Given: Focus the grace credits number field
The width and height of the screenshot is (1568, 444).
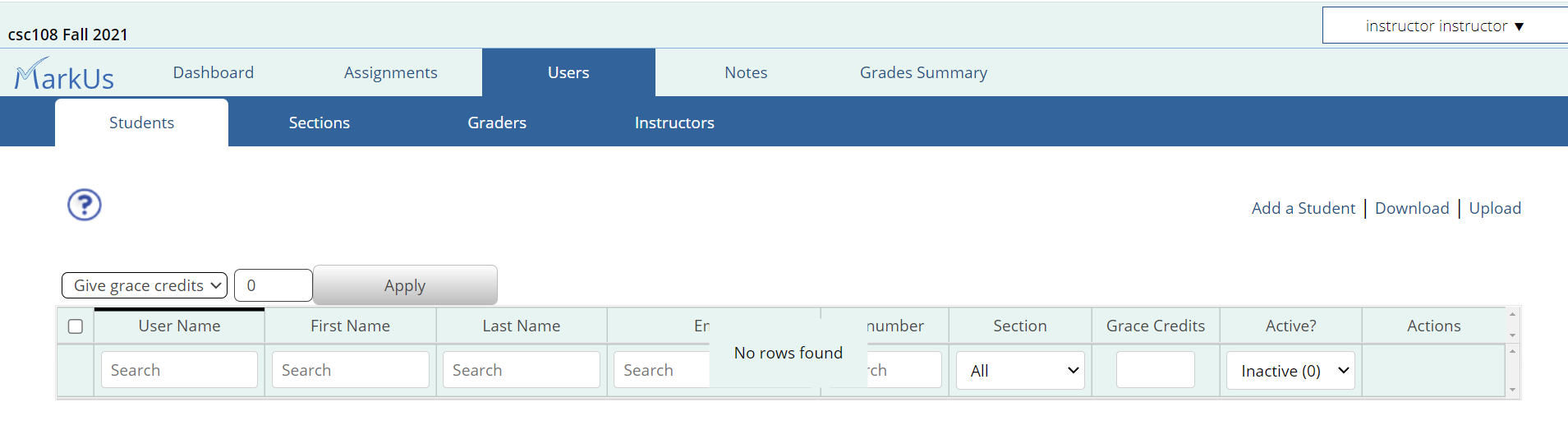Looking at the screenshot, I should coord(274,285).
